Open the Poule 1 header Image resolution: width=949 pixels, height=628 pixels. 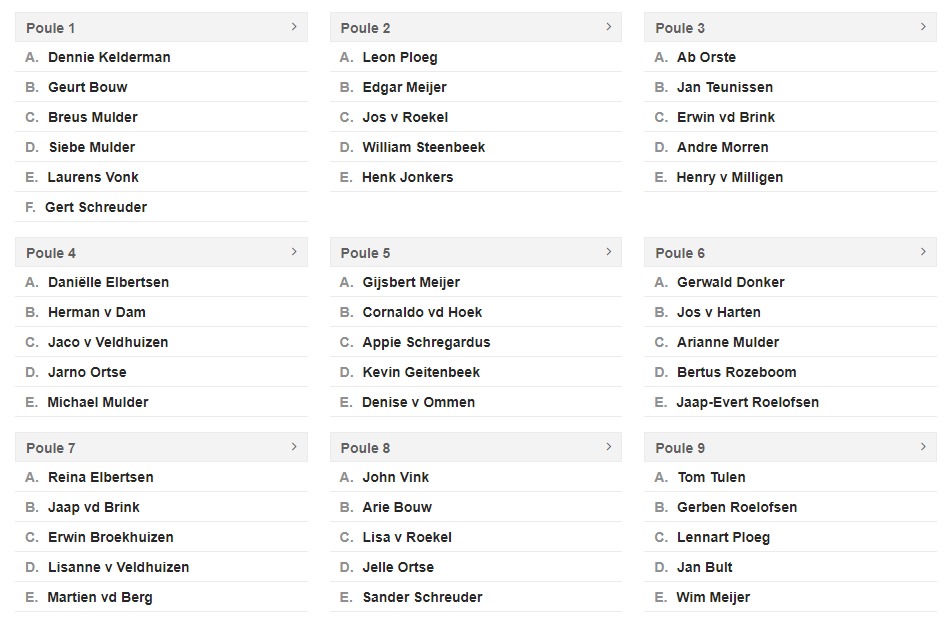[161, 27]
